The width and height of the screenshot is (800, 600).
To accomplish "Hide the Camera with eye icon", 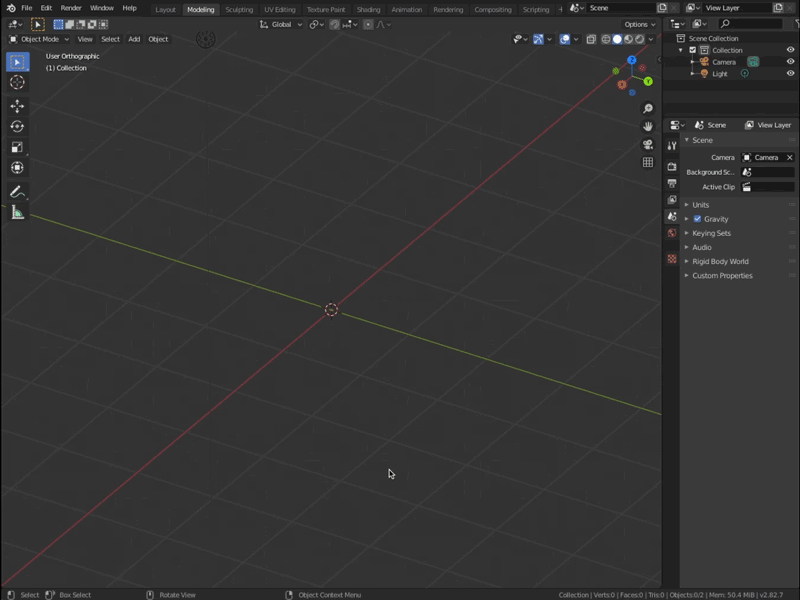I will [x=790, y=62].
